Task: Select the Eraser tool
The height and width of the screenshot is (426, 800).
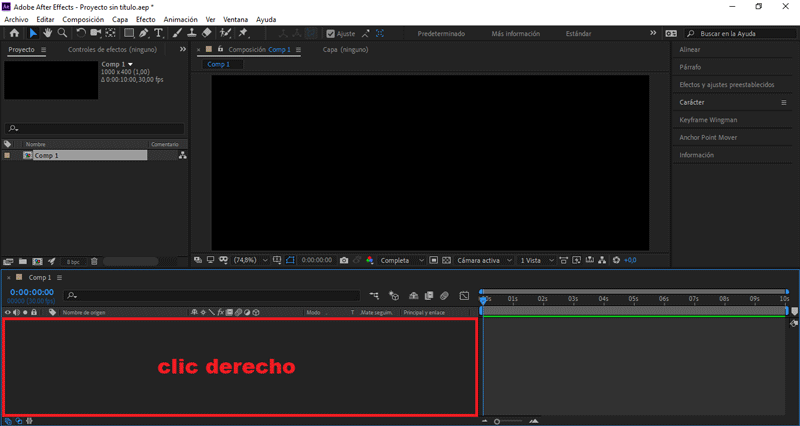Action: 207,33
